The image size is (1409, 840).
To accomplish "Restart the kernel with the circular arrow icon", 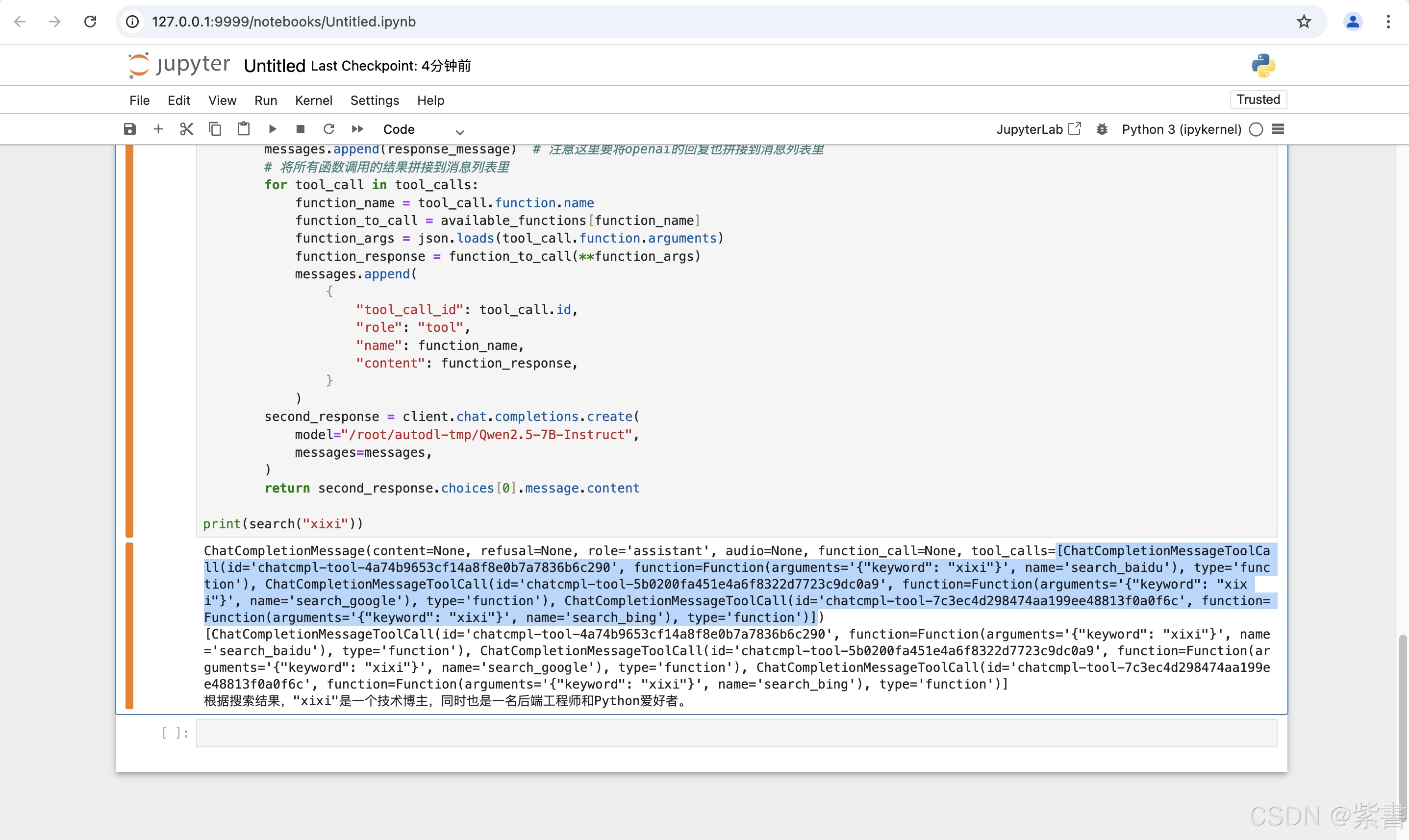I will (329, 129).
